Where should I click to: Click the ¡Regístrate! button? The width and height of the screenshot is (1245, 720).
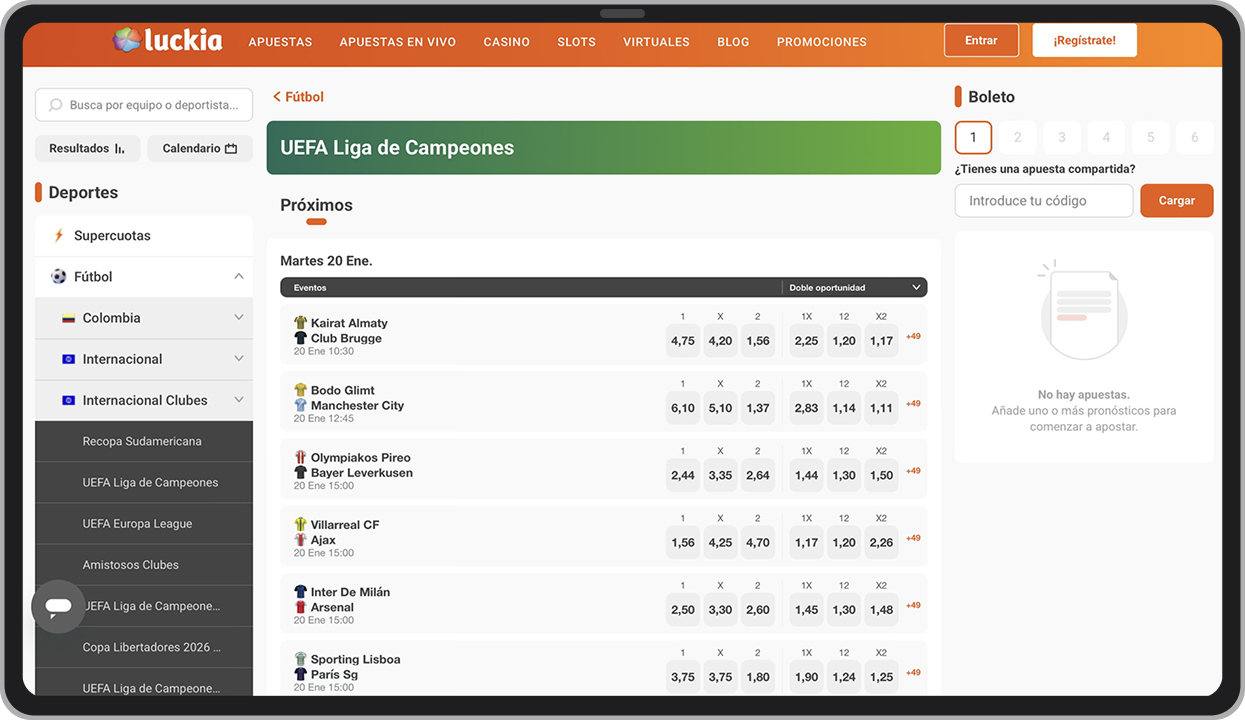tap(1084, 41)
